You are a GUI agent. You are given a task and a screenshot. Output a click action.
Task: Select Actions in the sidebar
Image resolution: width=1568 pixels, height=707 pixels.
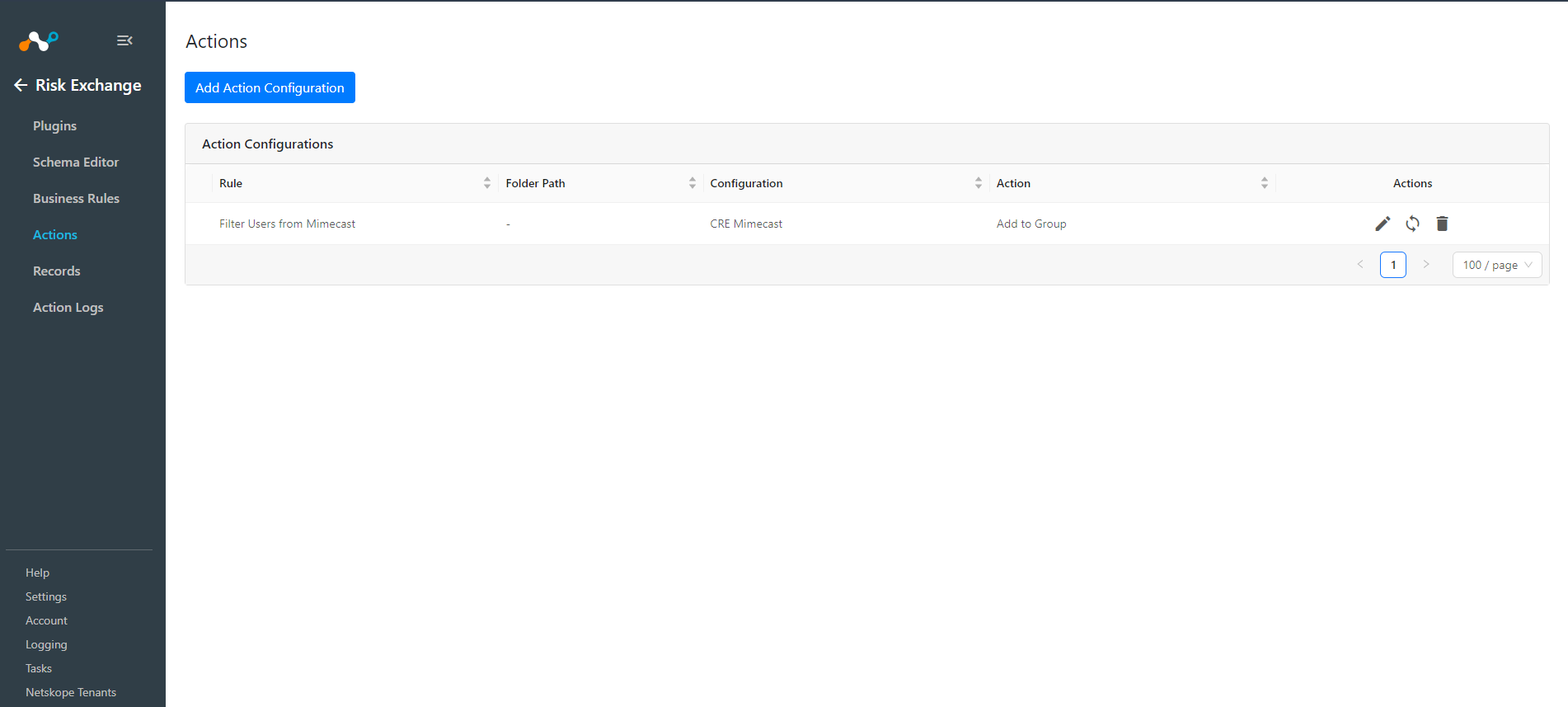(55, 234)
